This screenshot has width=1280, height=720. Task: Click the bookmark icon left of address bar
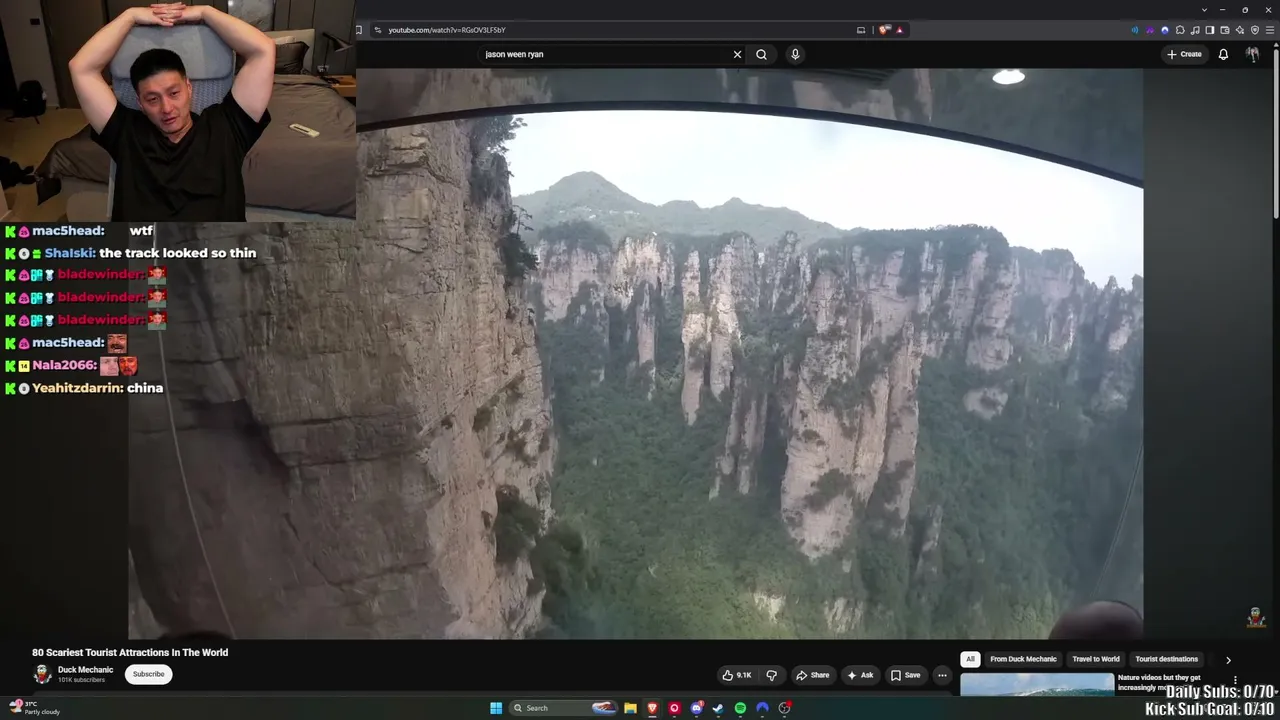(359, 30)
